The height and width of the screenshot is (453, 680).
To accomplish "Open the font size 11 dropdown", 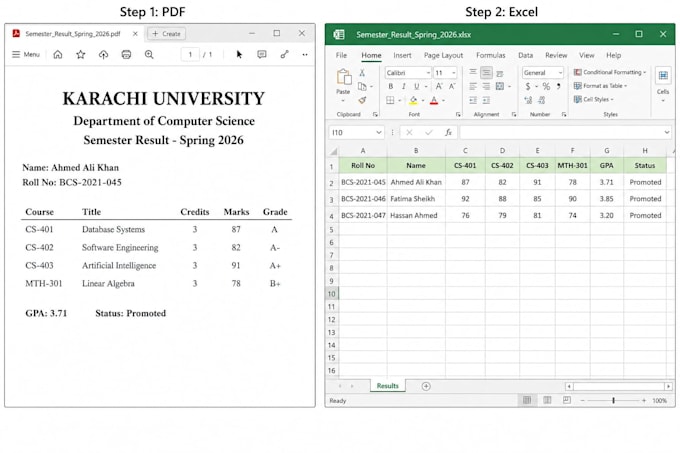I will (454, 72).
